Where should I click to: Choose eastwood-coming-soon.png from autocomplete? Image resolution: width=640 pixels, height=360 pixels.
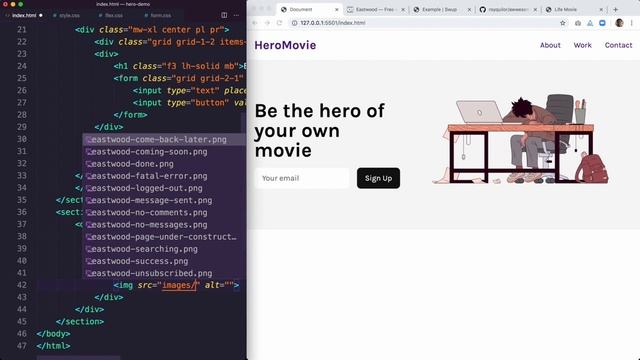tap(164, 152)
